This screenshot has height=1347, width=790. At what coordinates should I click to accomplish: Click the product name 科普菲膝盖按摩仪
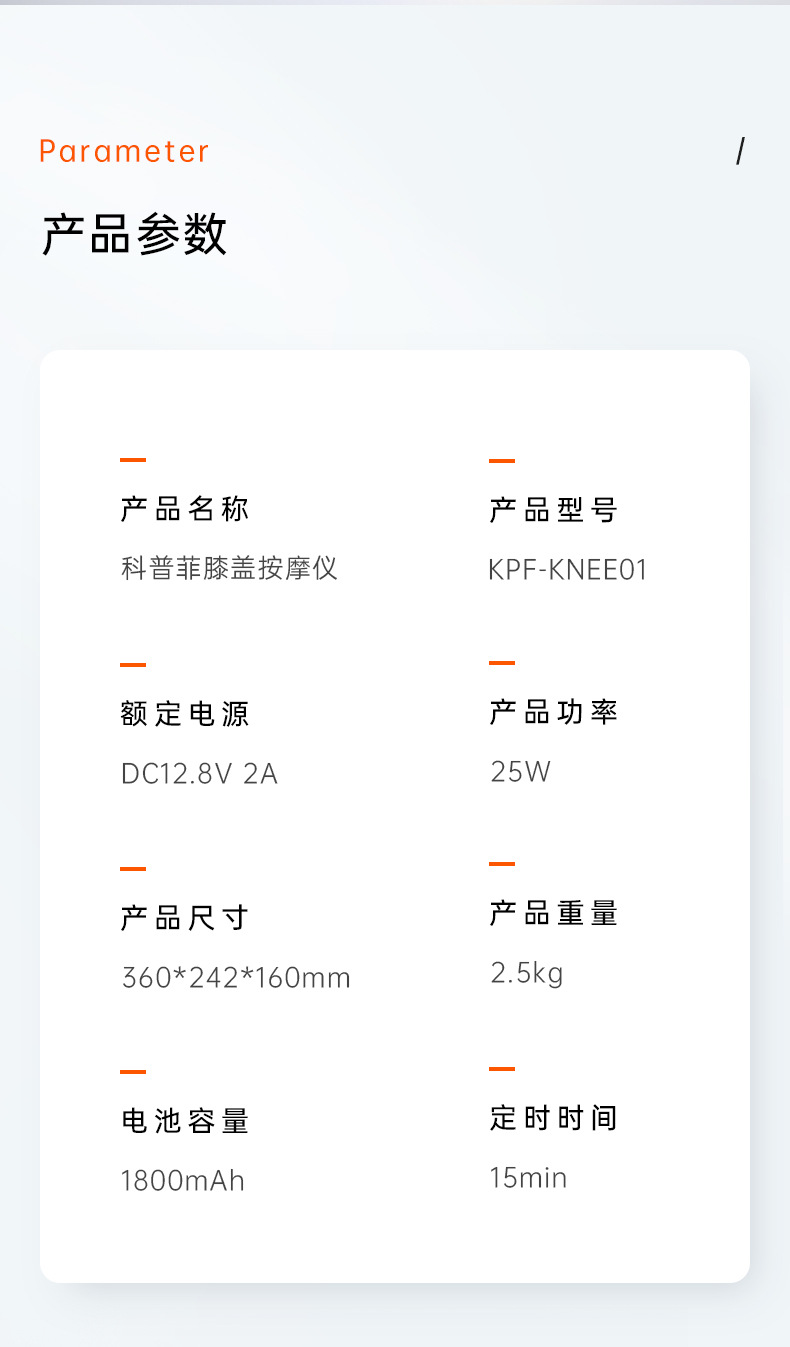[x=229, y=569]
